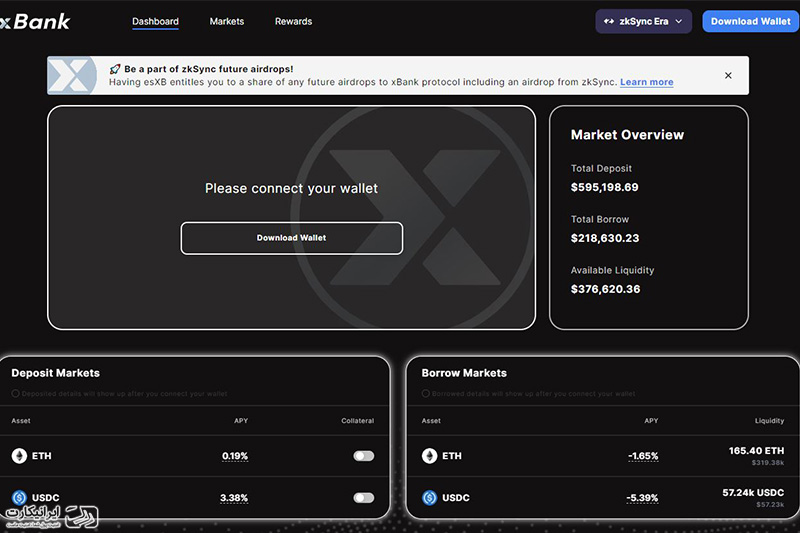Click the top-right Download Wallet button
Image resolution: width=800 pixels, height=533 pixels.
(x=751, y=21)
